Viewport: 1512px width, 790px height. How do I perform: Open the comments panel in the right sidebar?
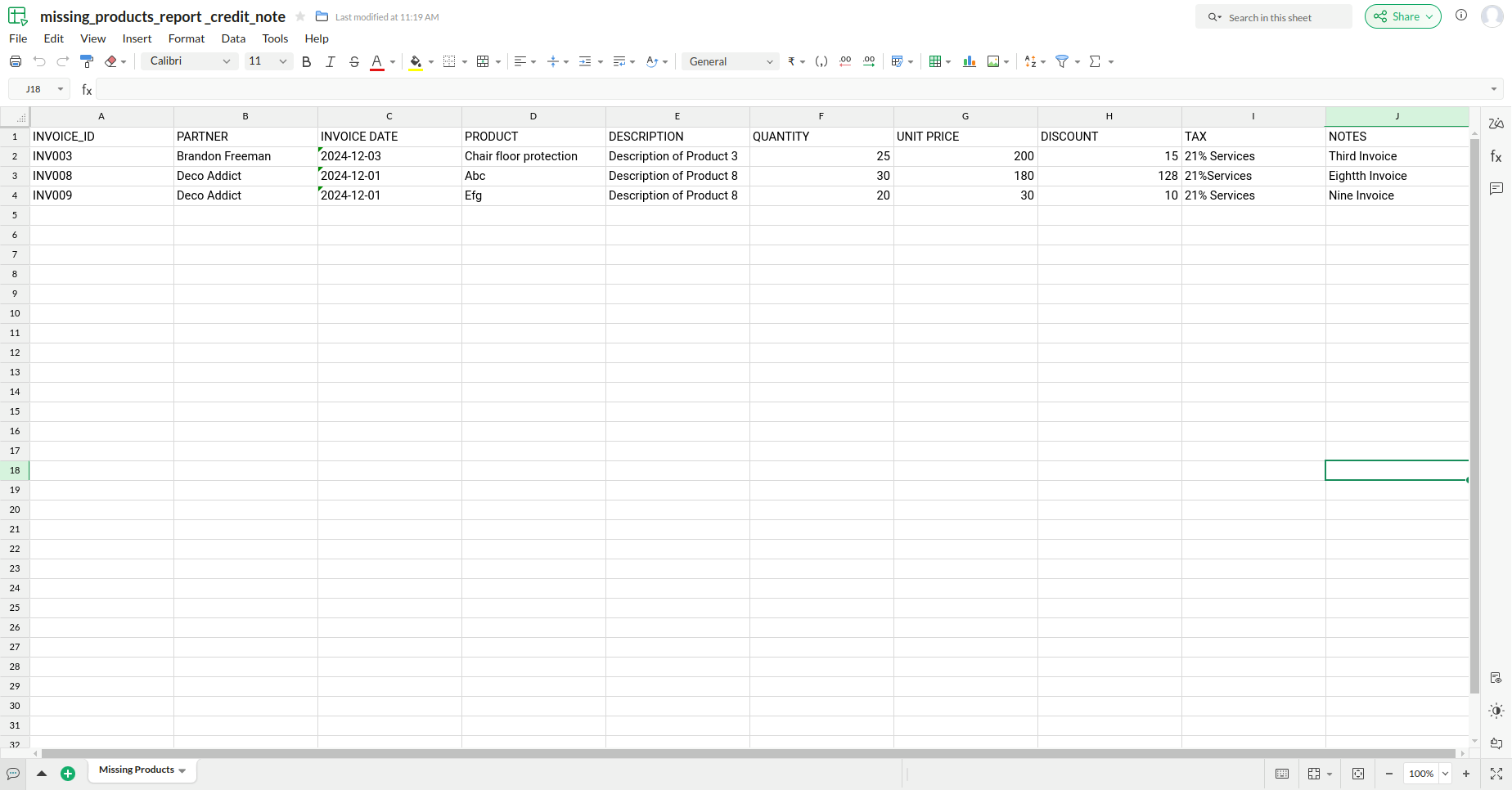tap(1496, 189)
